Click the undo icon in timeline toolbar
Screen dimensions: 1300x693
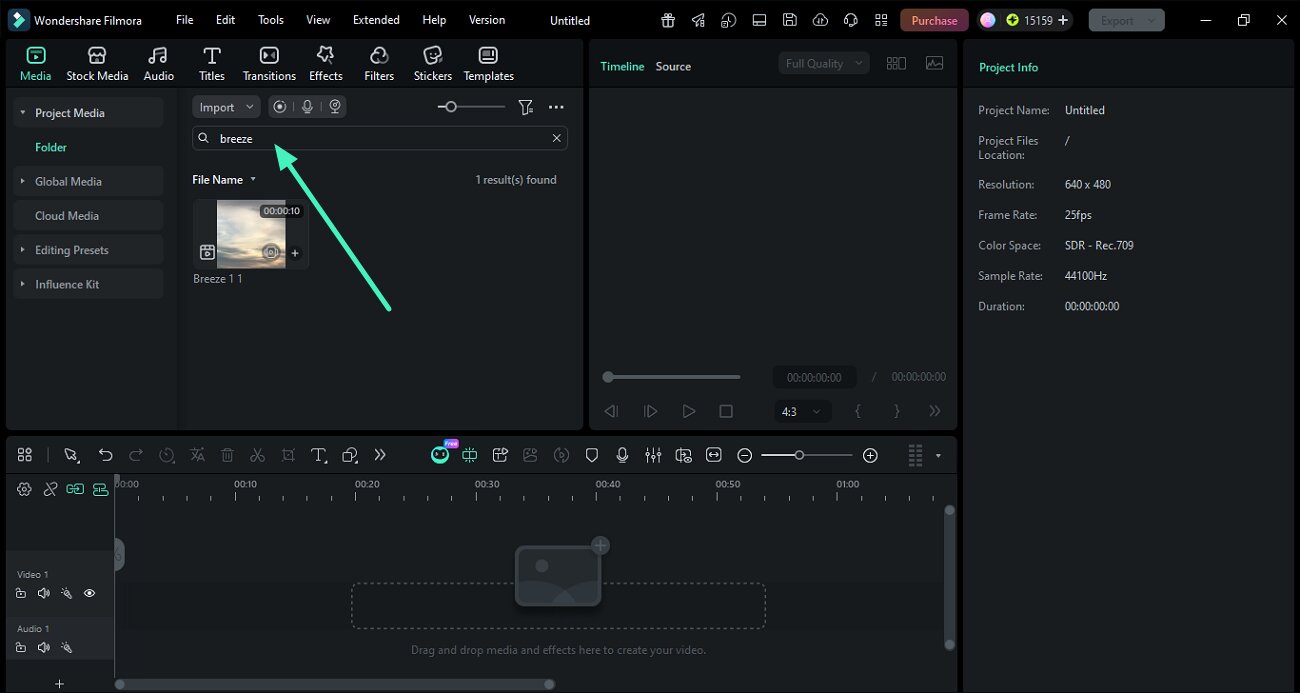(x=105, y=455)
